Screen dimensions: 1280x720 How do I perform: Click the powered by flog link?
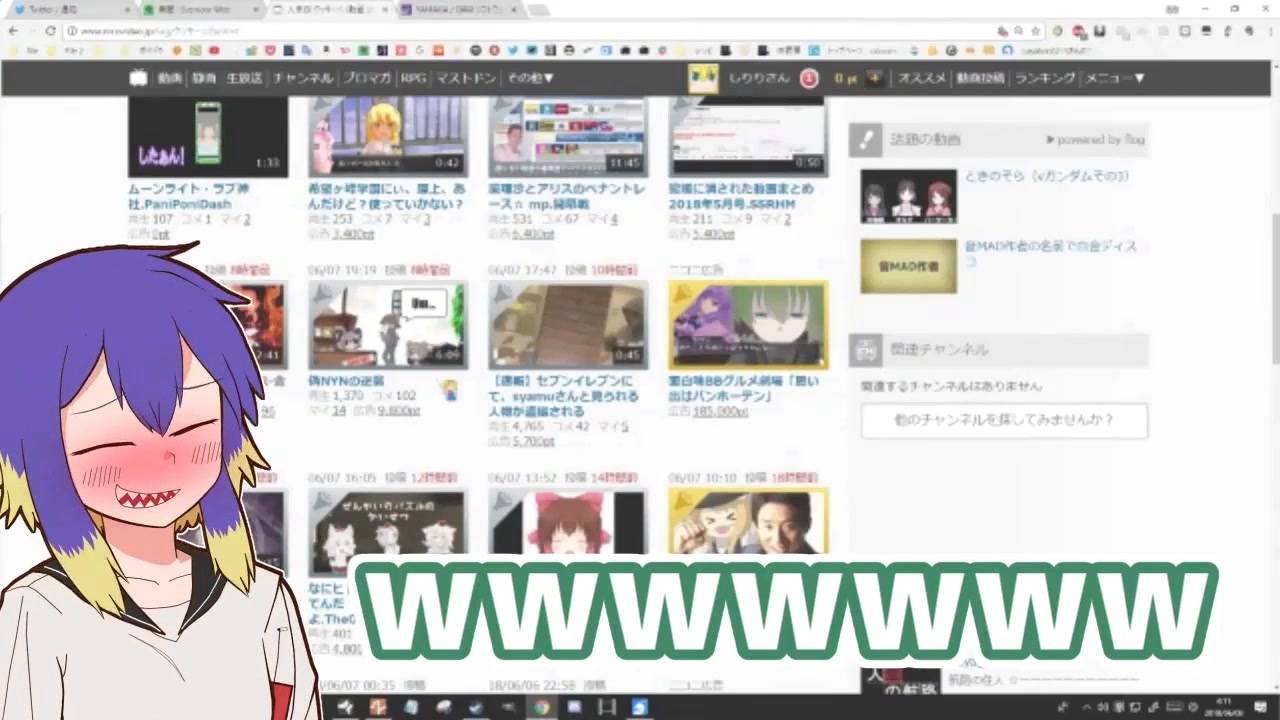click(x=1095, y=140)
